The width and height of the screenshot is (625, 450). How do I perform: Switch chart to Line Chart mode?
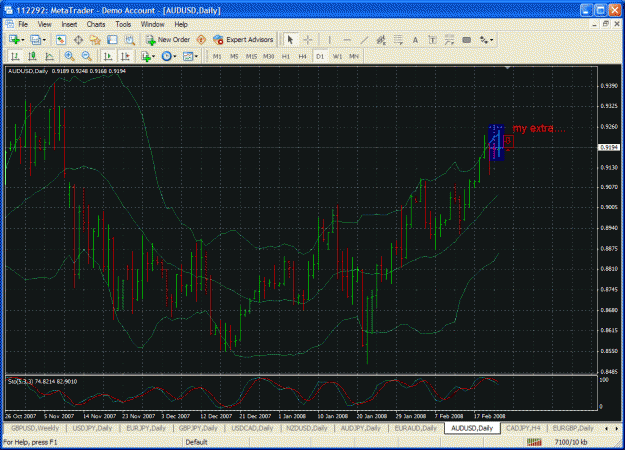coord(49,56)
